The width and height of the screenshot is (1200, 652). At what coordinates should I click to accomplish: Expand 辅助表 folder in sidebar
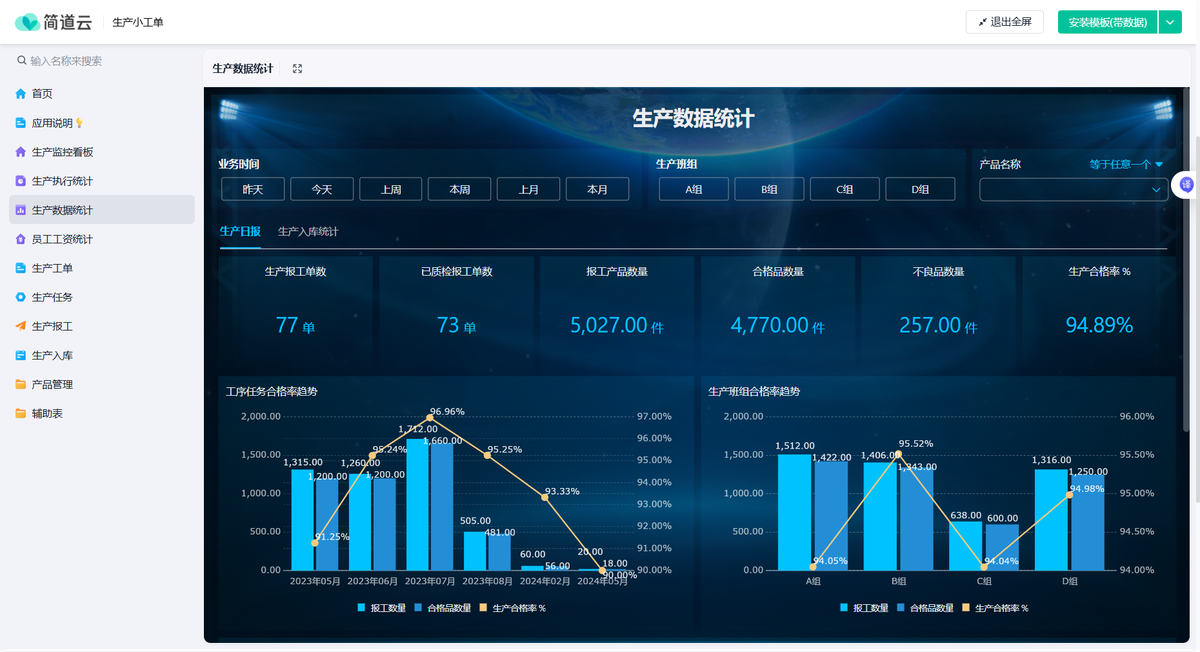click(102, 413)
